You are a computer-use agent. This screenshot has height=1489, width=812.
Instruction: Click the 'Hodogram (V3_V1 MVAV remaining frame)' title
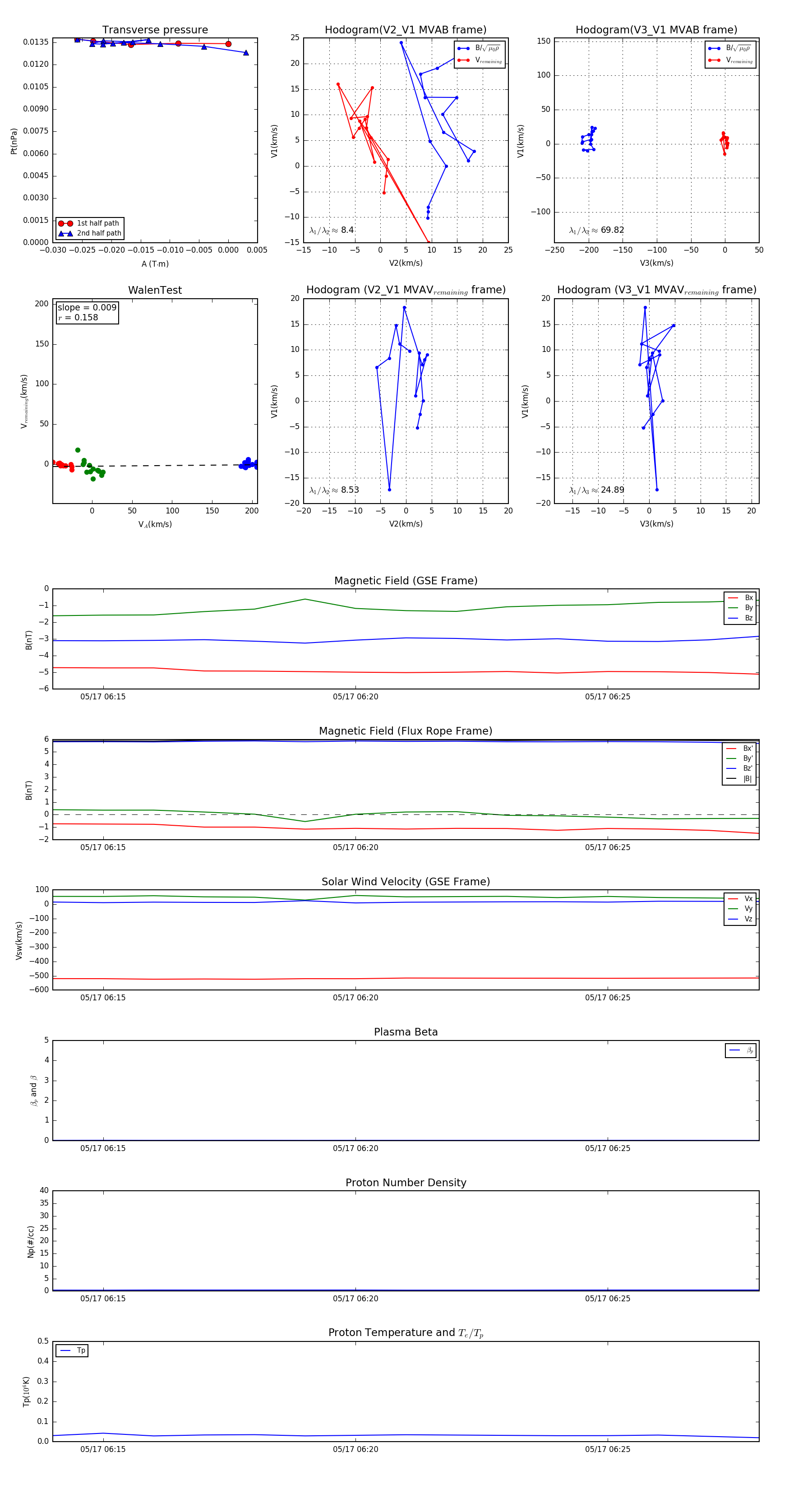[x=656, y=290]
